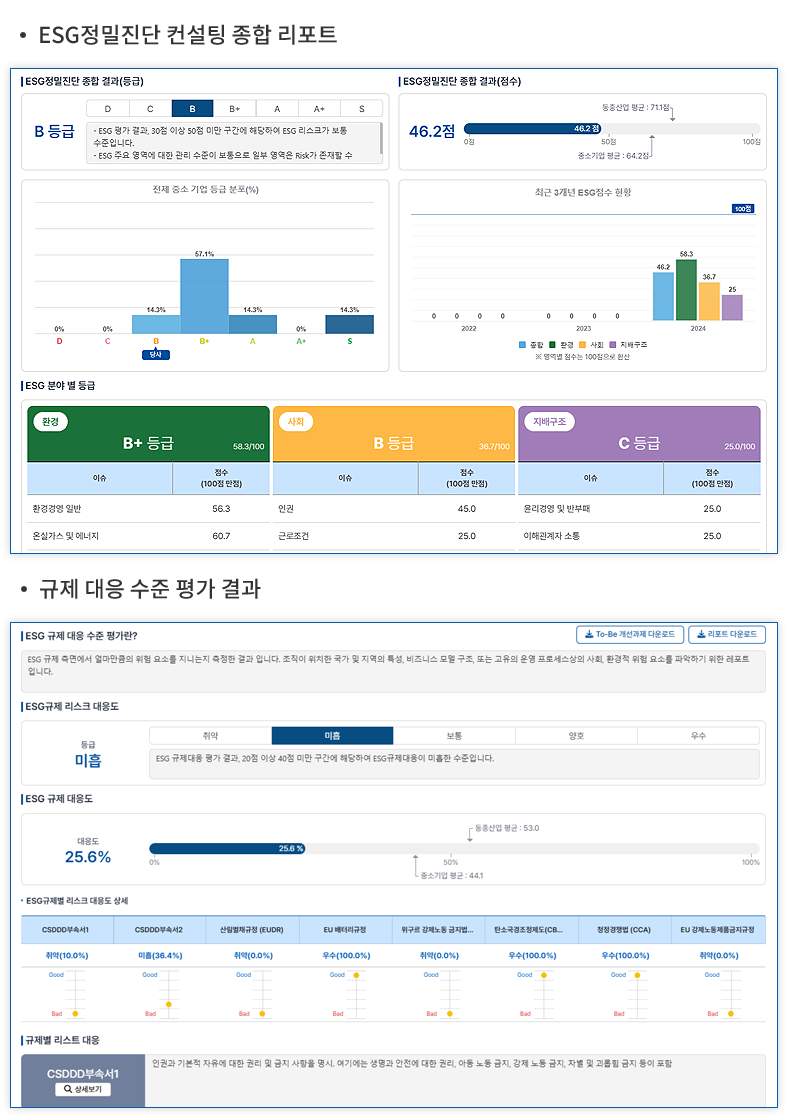Click the 청정경쟁법 (CCA) column header
This screenshot has height=1118, width=788.
(625, 930)
